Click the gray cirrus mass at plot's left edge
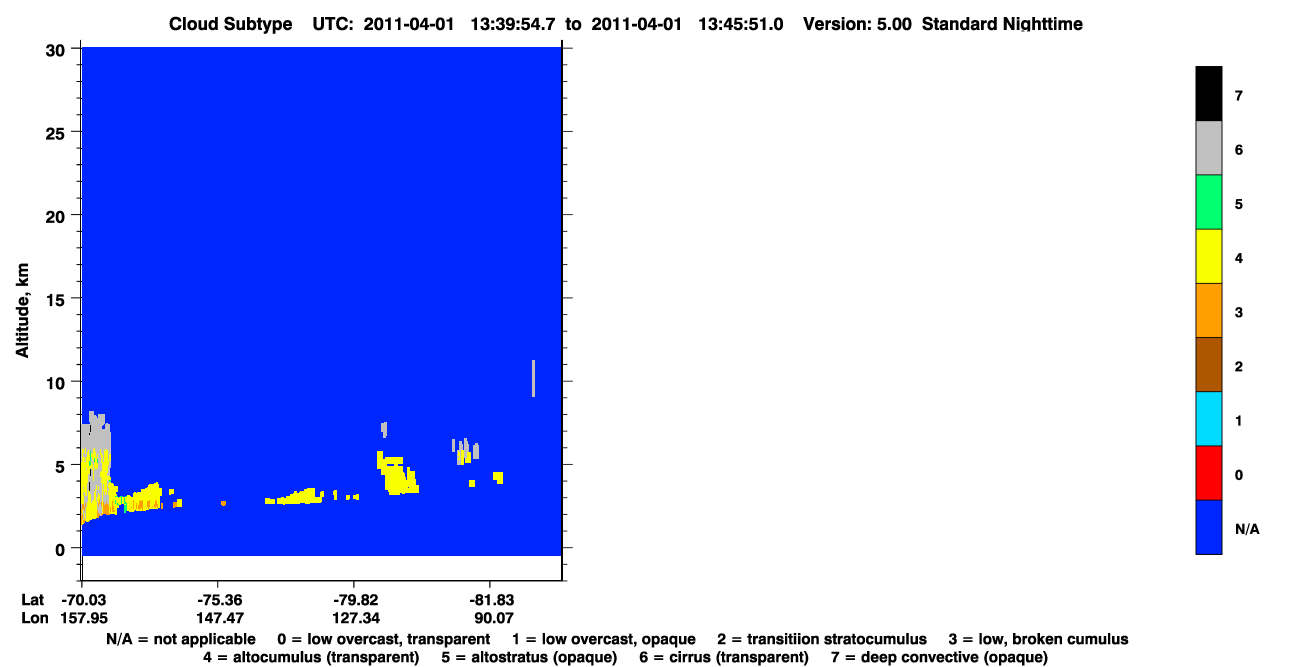Screen dimensions: 1300x667 (x=96, y=432)
